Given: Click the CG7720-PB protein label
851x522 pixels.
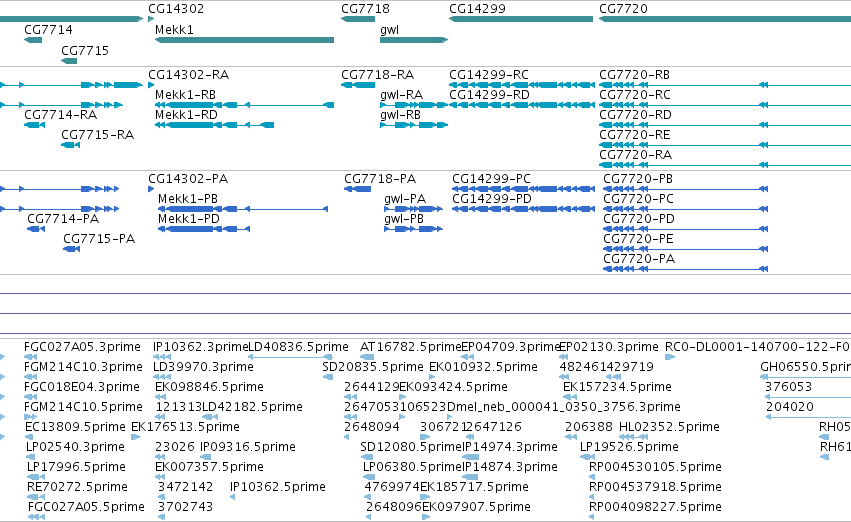Looking at the screenshot, I should pyautogui.click(x=638, y=179).
